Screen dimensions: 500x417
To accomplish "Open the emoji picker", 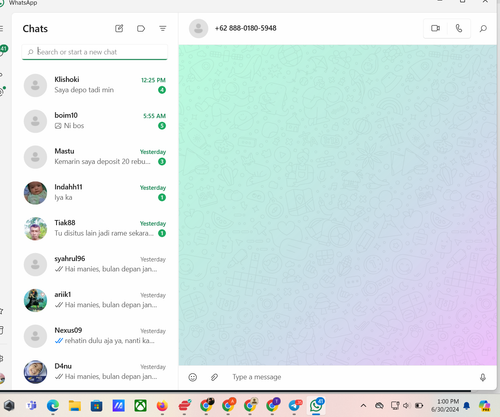I will click(193, 377).
